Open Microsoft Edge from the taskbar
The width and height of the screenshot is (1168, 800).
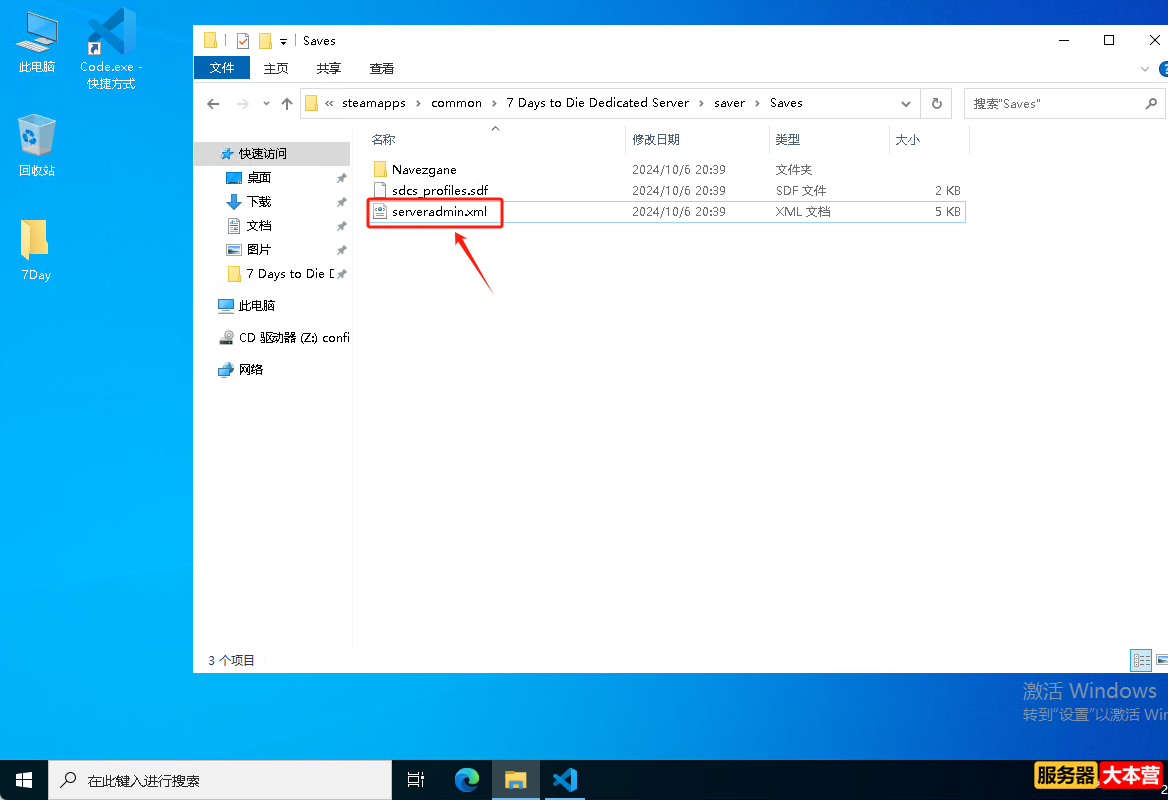[467, 780]
